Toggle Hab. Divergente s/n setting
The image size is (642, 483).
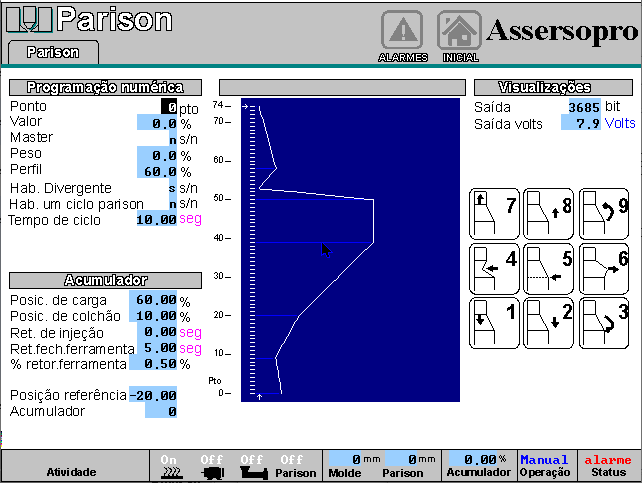172,188
